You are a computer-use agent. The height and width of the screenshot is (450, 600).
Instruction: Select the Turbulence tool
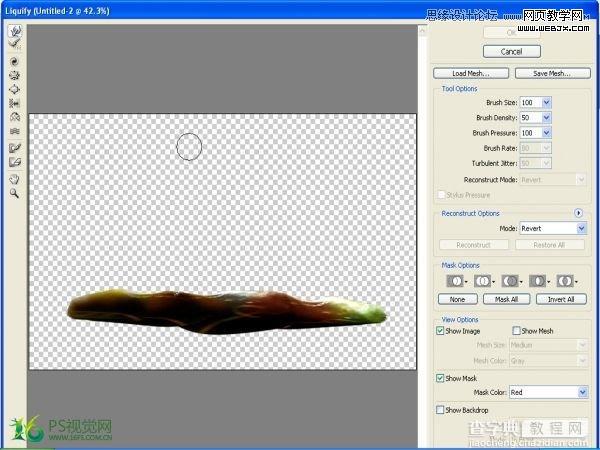click(15, 131)
